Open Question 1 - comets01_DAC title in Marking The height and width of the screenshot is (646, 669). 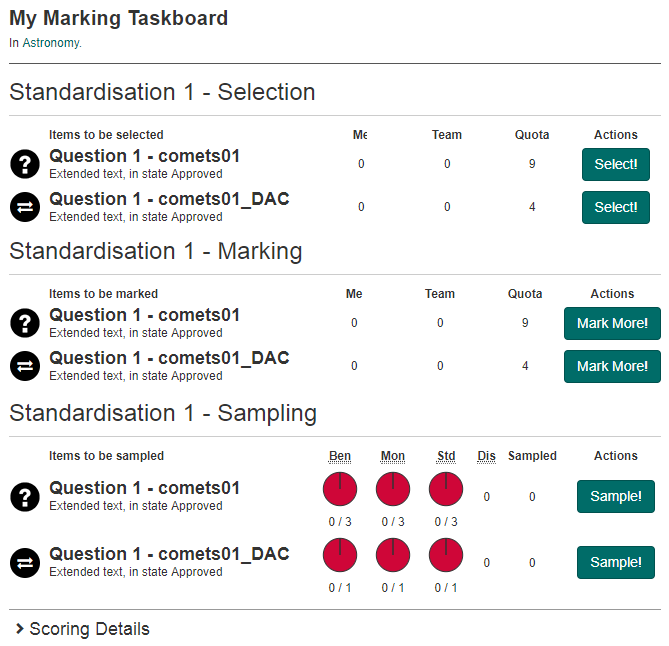pyautogui.click(x=169, y=358)
